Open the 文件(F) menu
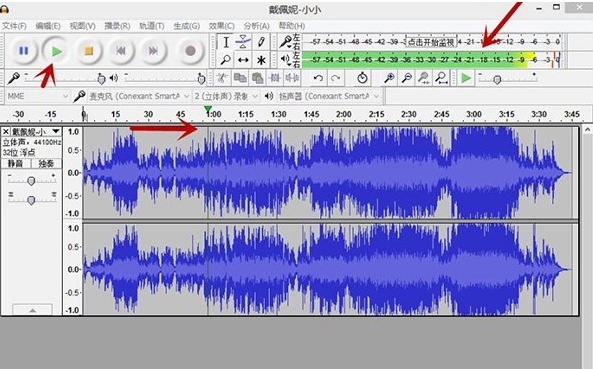 14,26
